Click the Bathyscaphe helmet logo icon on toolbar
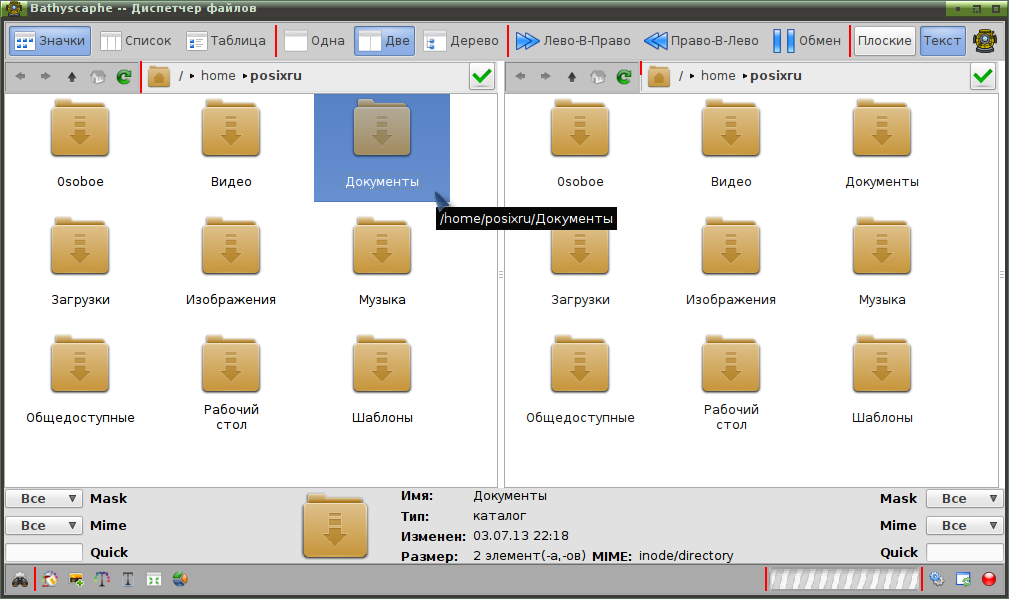The height and width of the screenshot is (599, 1009). (x=985, y=41)
